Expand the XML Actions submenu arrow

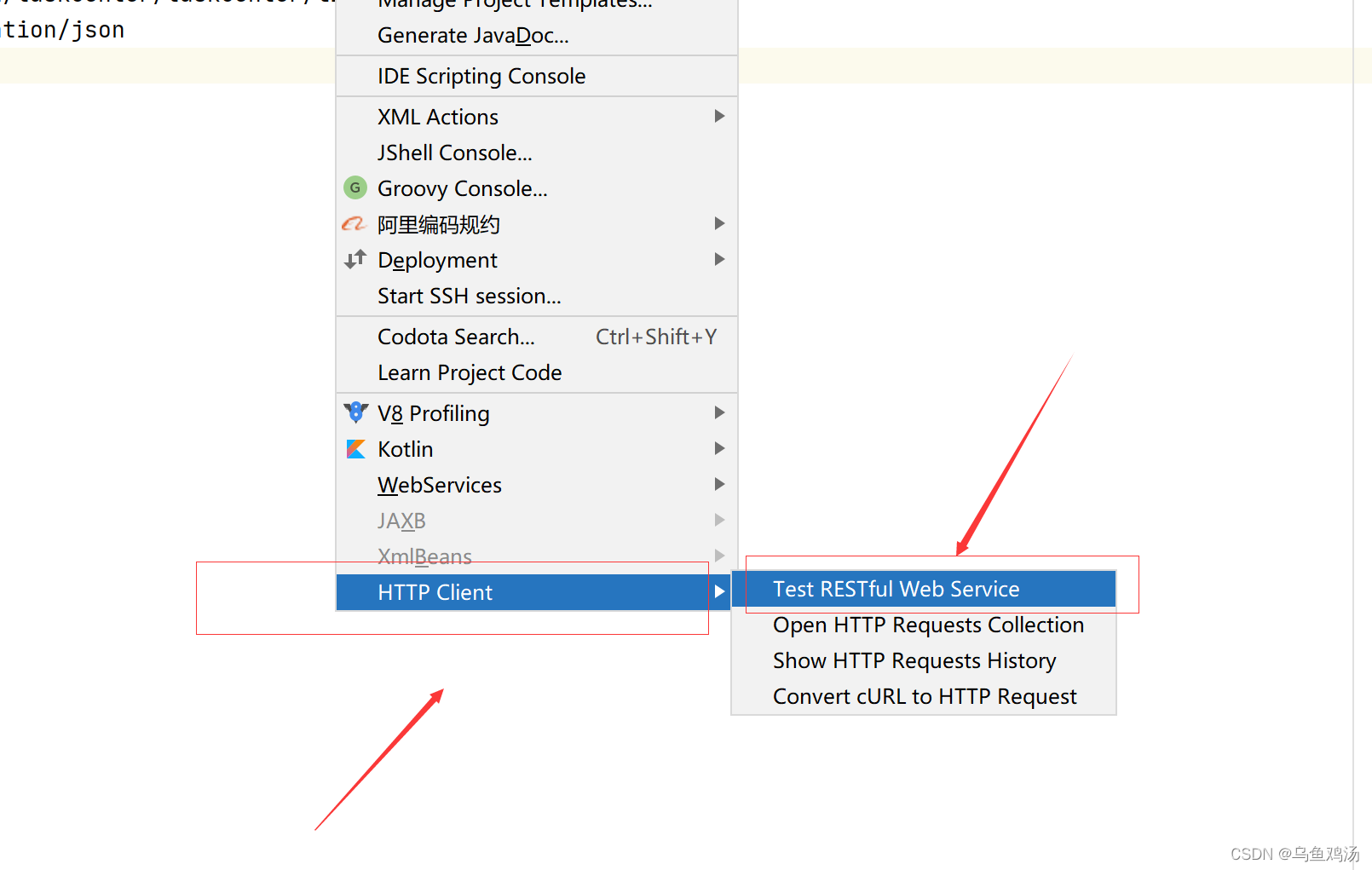(719, 116)
